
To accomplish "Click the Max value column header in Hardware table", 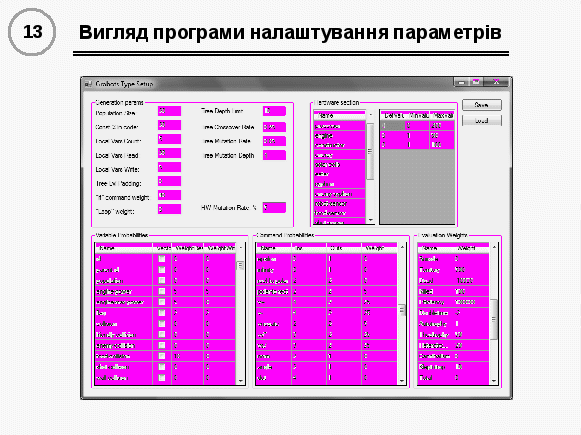I will [x=442, y=116].
